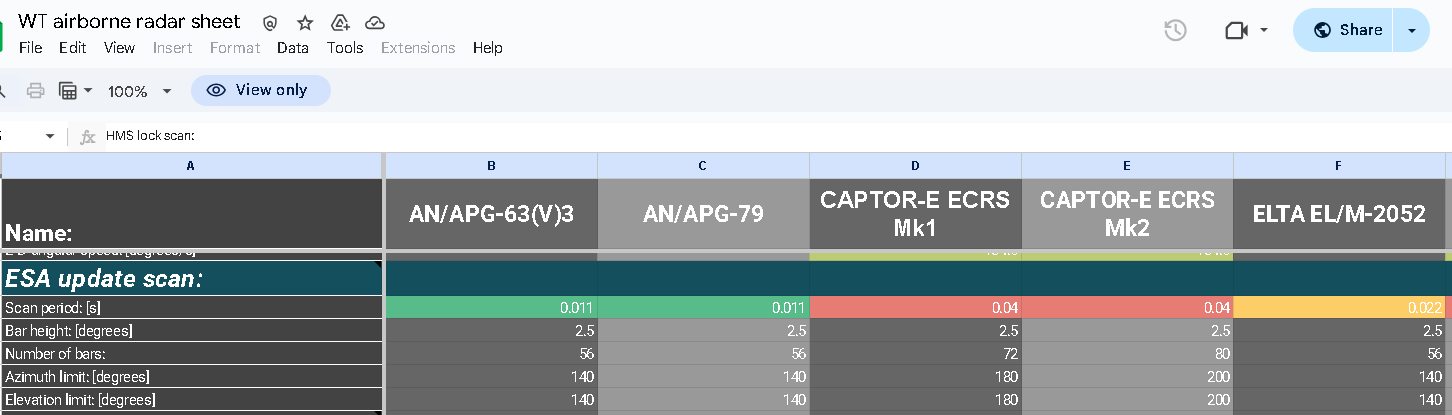Select column D header
This screenshot has width=1452, height=415.
[x=915, y=166]
